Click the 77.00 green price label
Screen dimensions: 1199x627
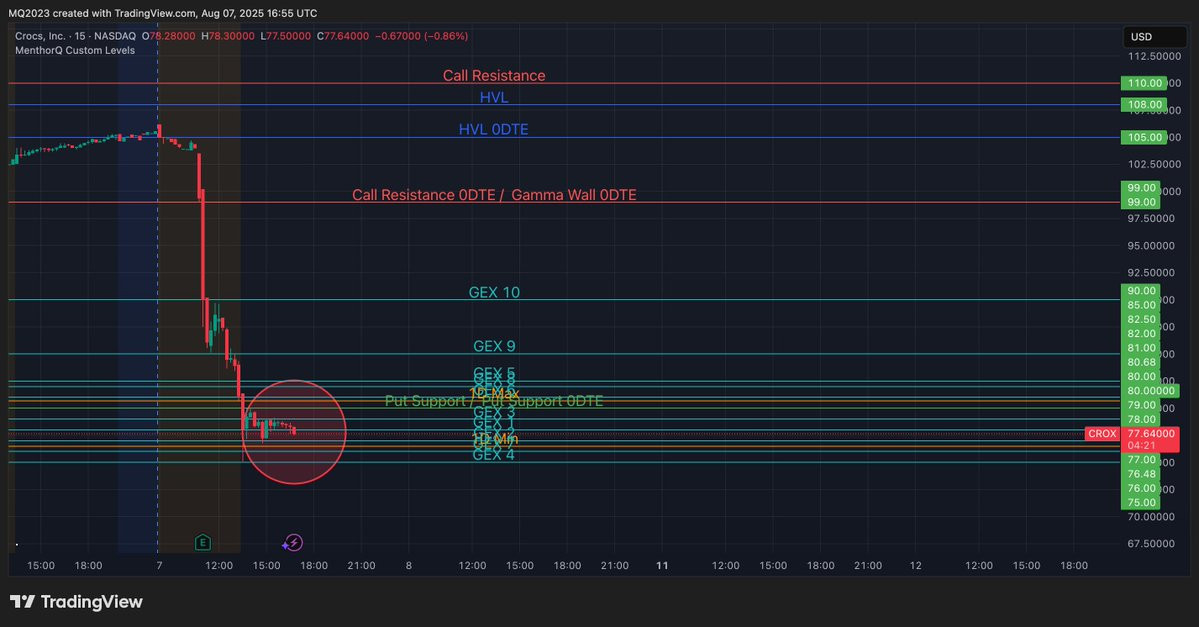click(1141, 460)
